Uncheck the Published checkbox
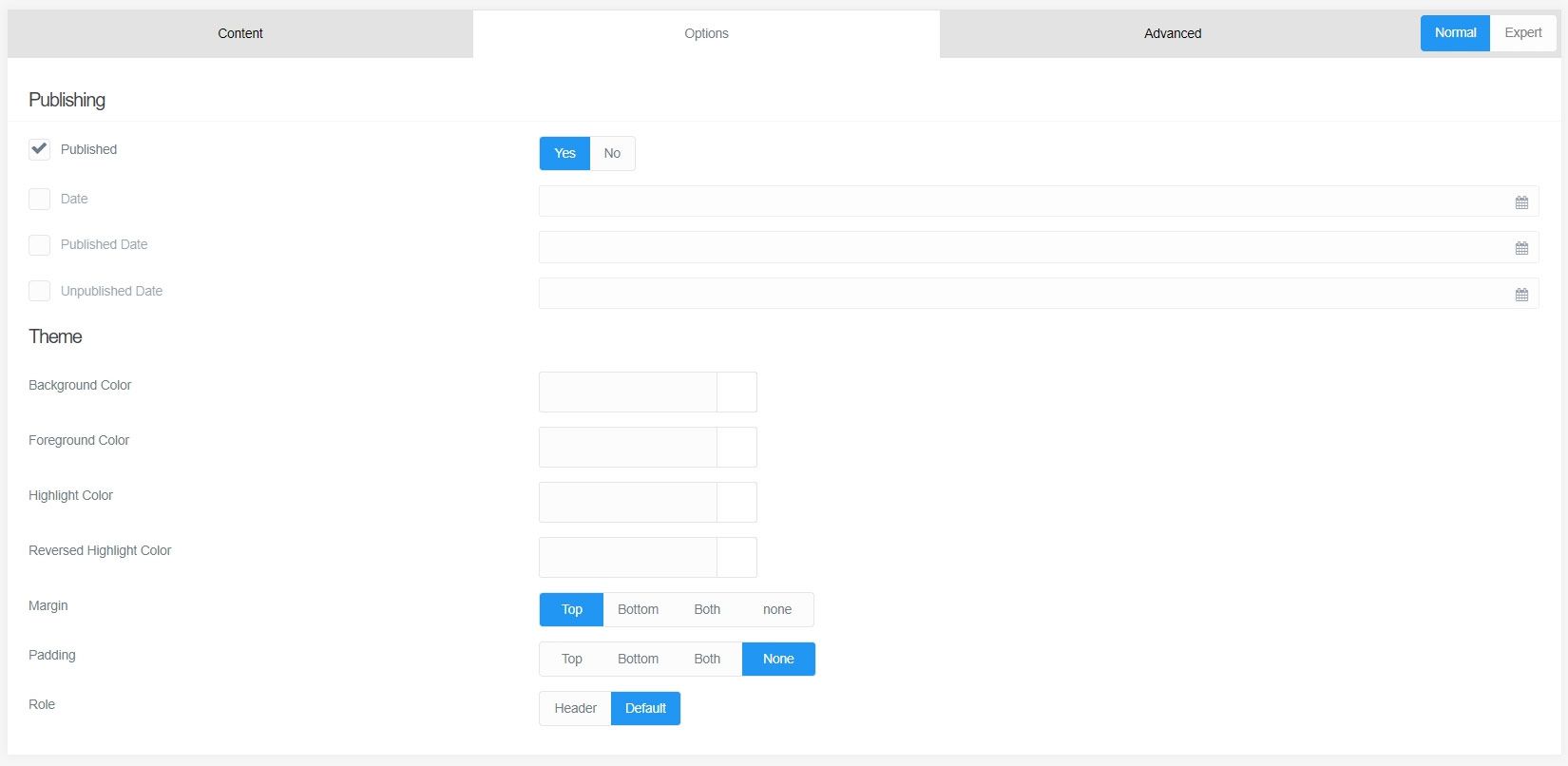The height and width of the screenshot is (766, 1568). click(x=39, y=149)
